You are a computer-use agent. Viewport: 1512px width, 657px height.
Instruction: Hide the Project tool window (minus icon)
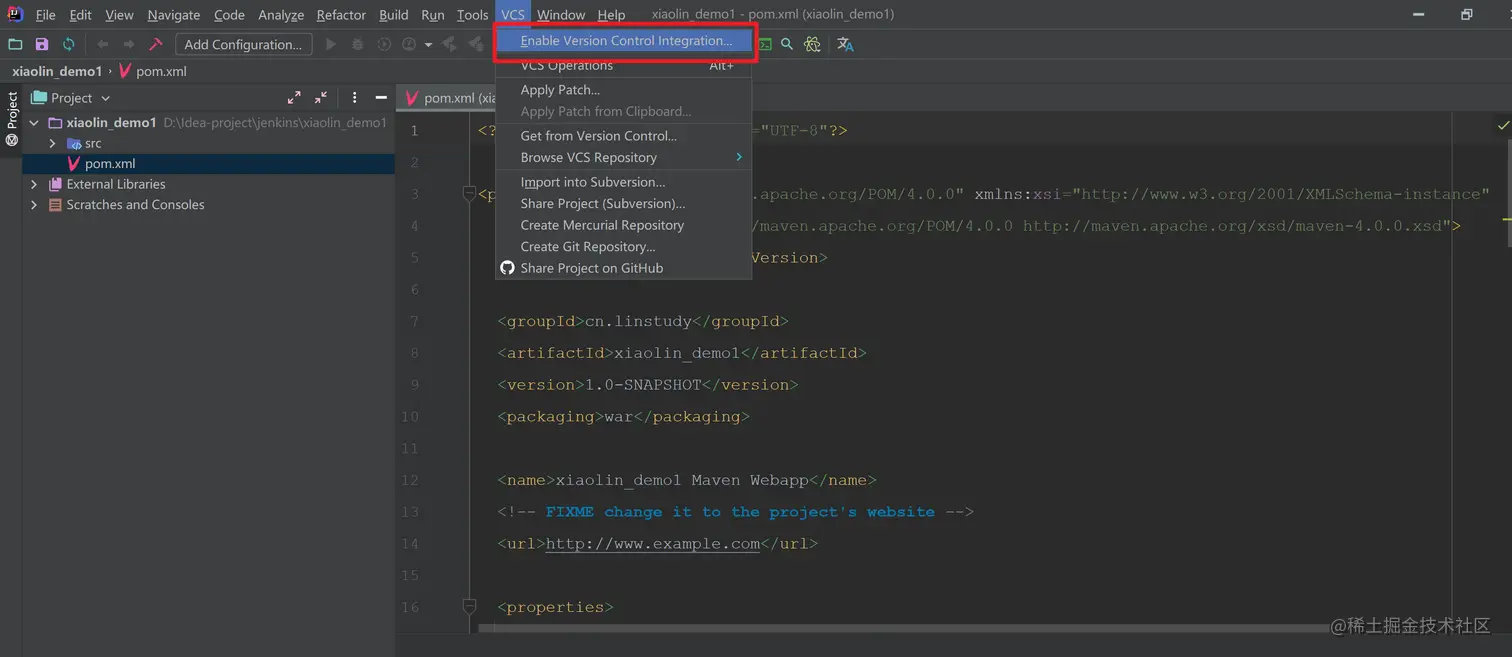381,98
